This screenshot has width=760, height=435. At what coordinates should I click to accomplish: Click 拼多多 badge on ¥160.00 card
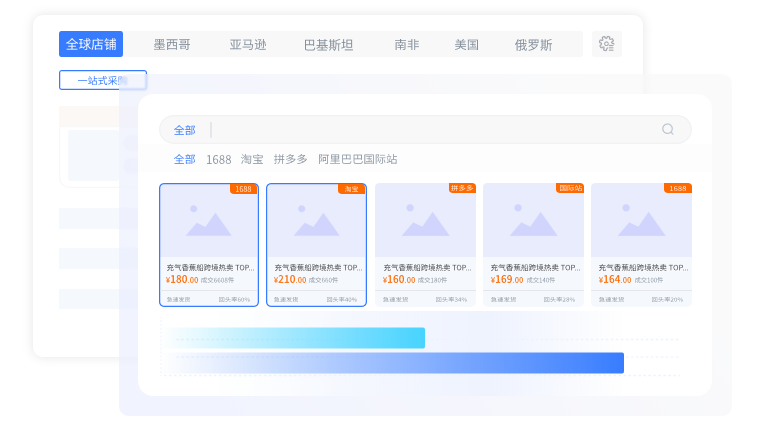[461, 188]
